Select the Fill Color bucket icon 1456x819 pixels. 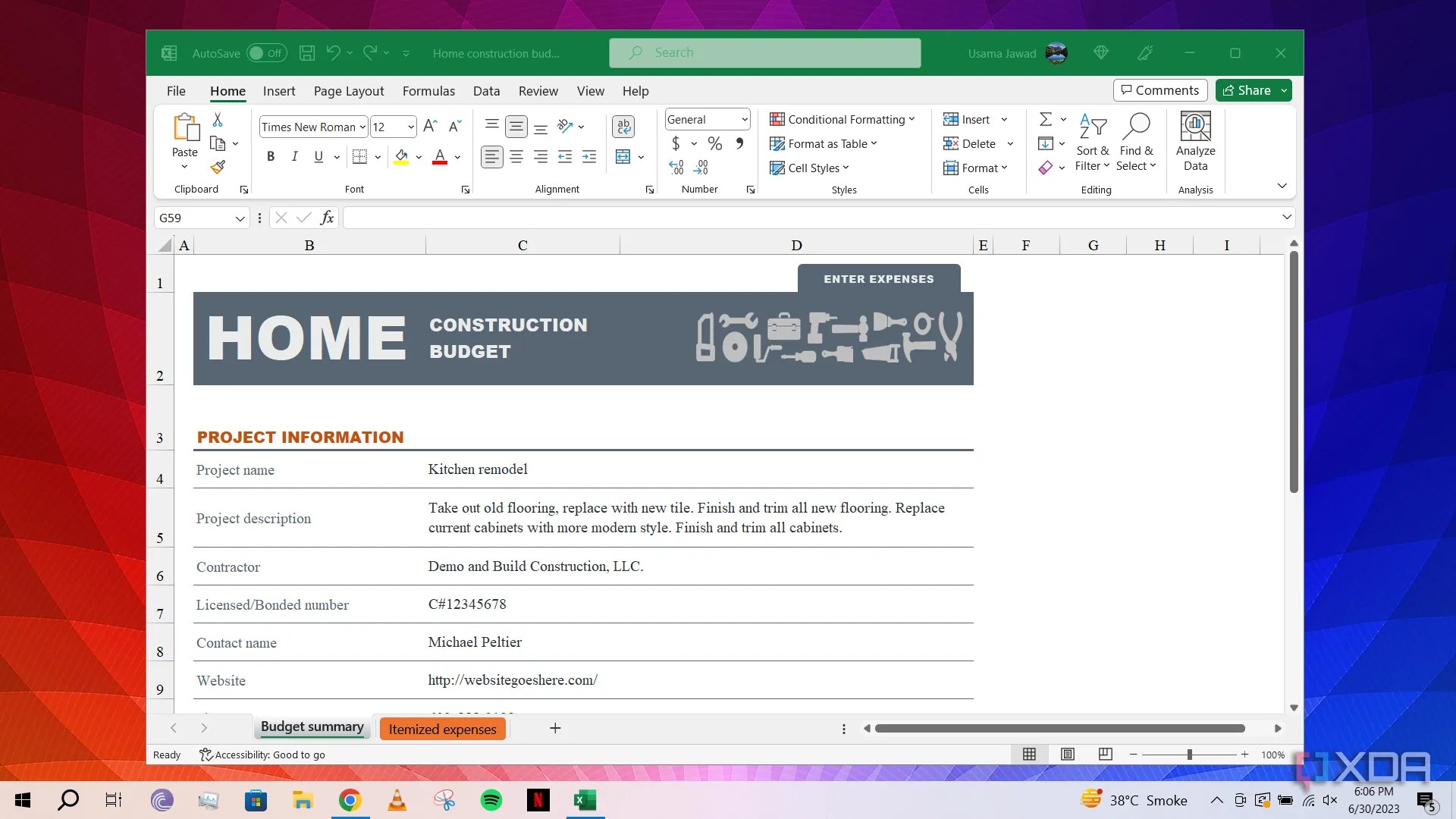402,156
